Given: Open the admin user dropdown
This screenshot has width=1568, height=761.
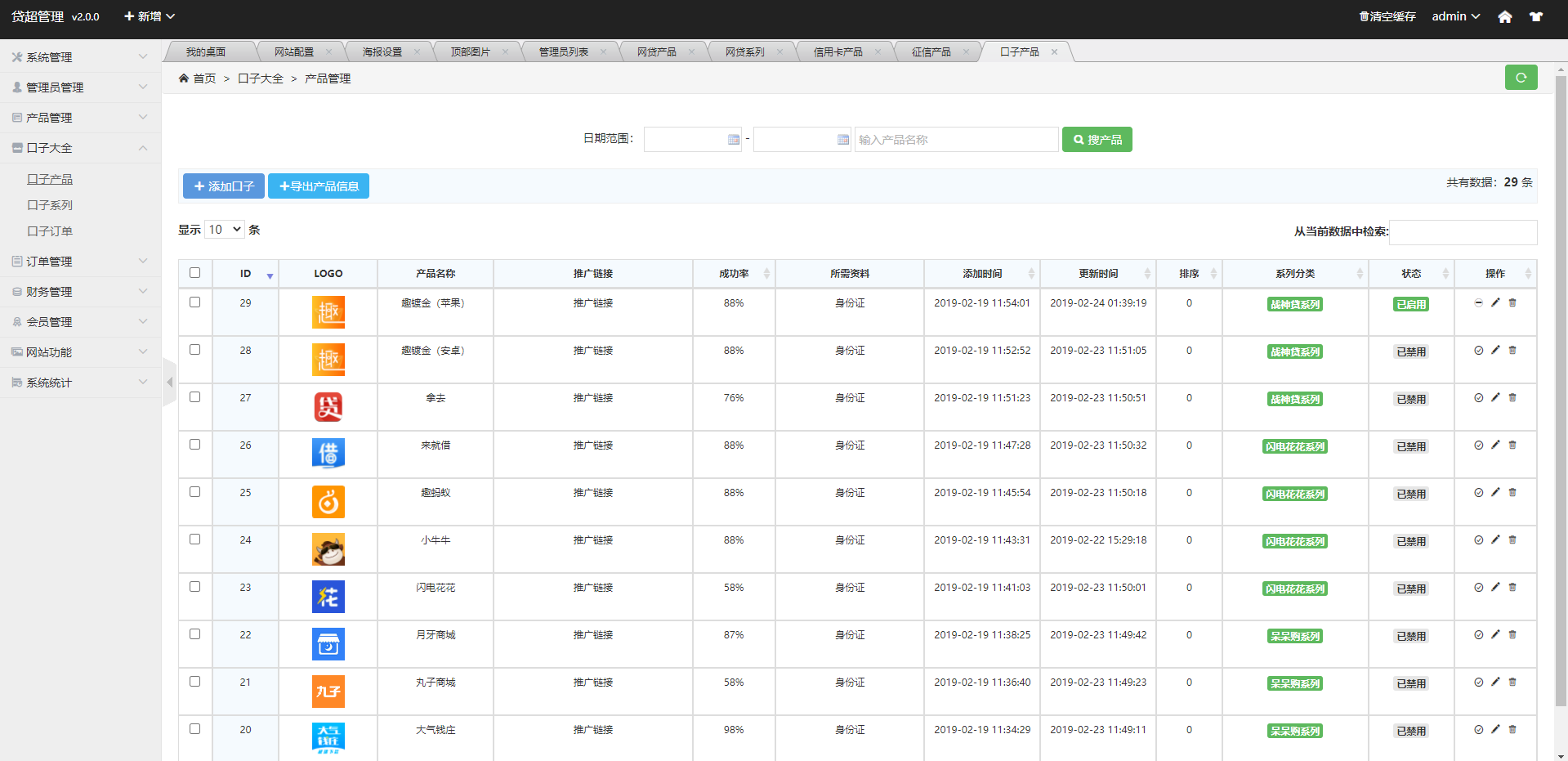Looking at the screenshot, I should (1456, 16).
